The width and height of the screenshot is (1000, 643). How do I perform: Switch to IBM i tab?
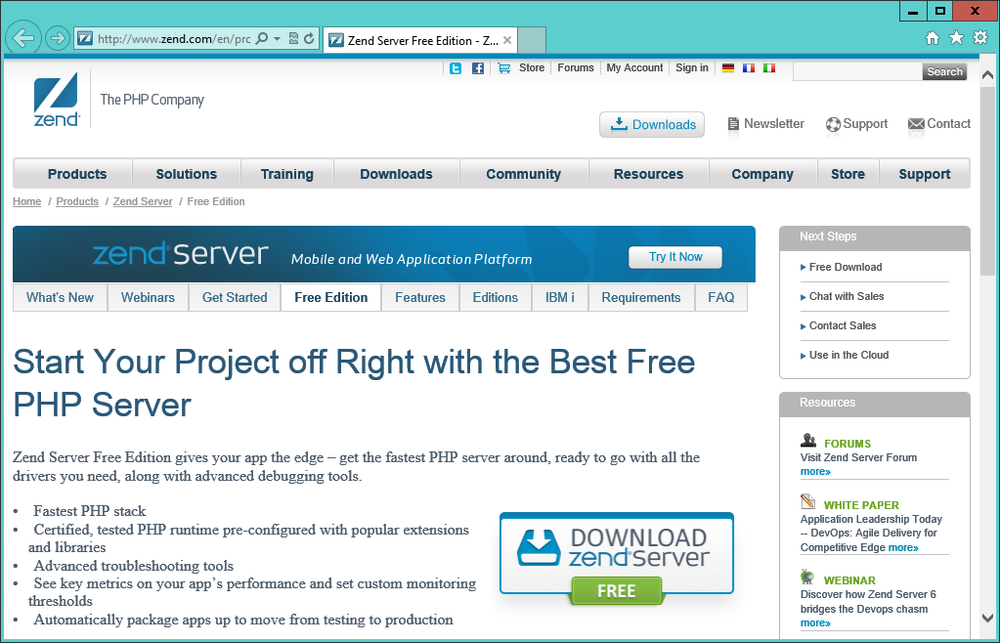[x=560, y=297]
